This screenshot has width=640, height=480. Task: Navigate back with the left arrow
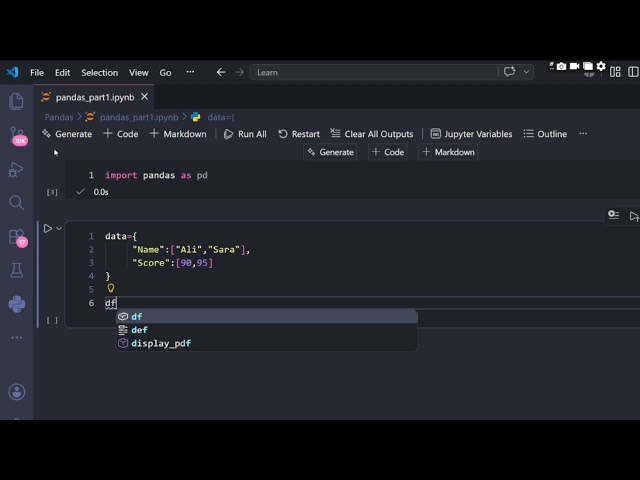(x=221, y=72)
